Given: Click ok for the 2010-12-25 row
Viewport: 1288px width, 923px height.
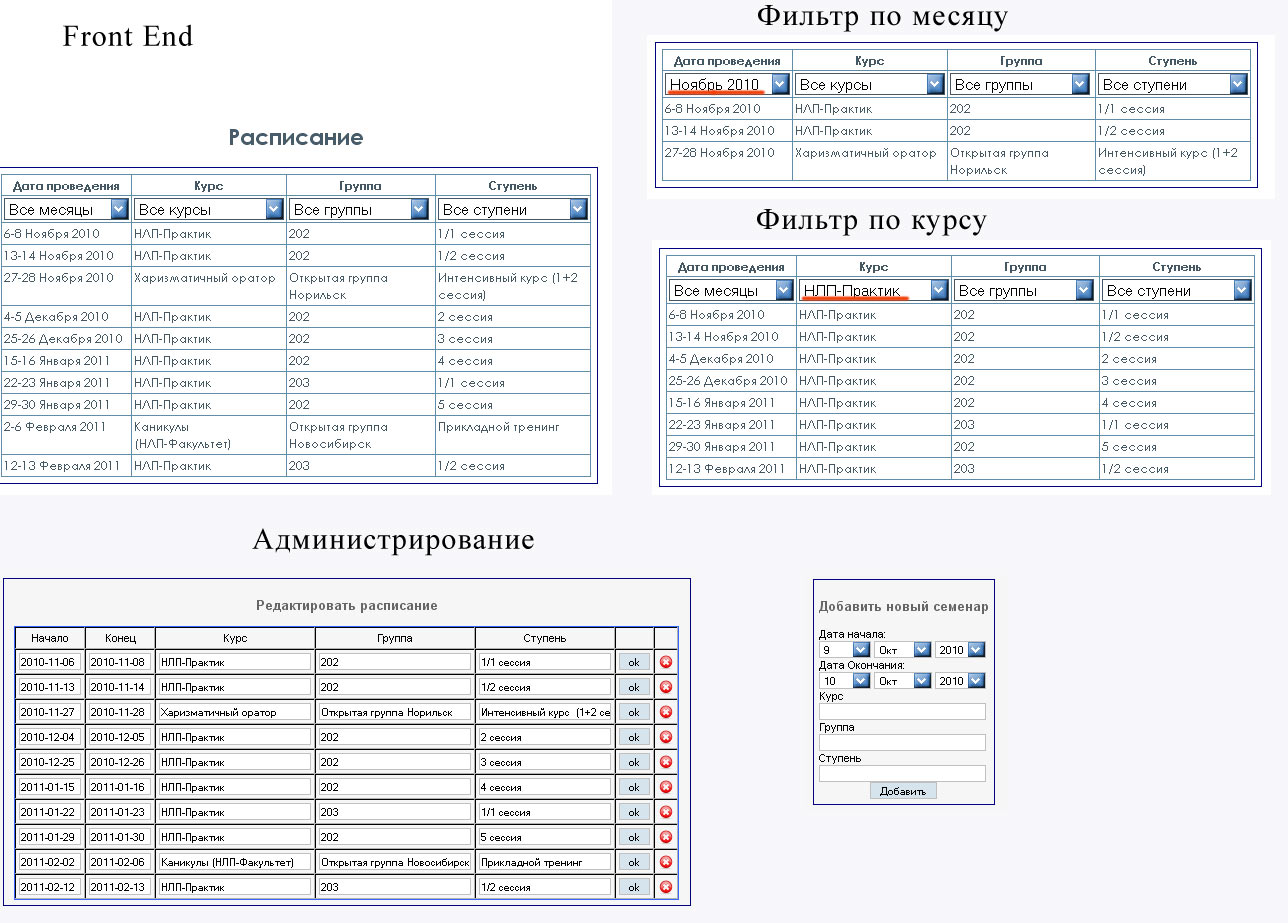Looking at the screenshot, I should coord(633,762).
